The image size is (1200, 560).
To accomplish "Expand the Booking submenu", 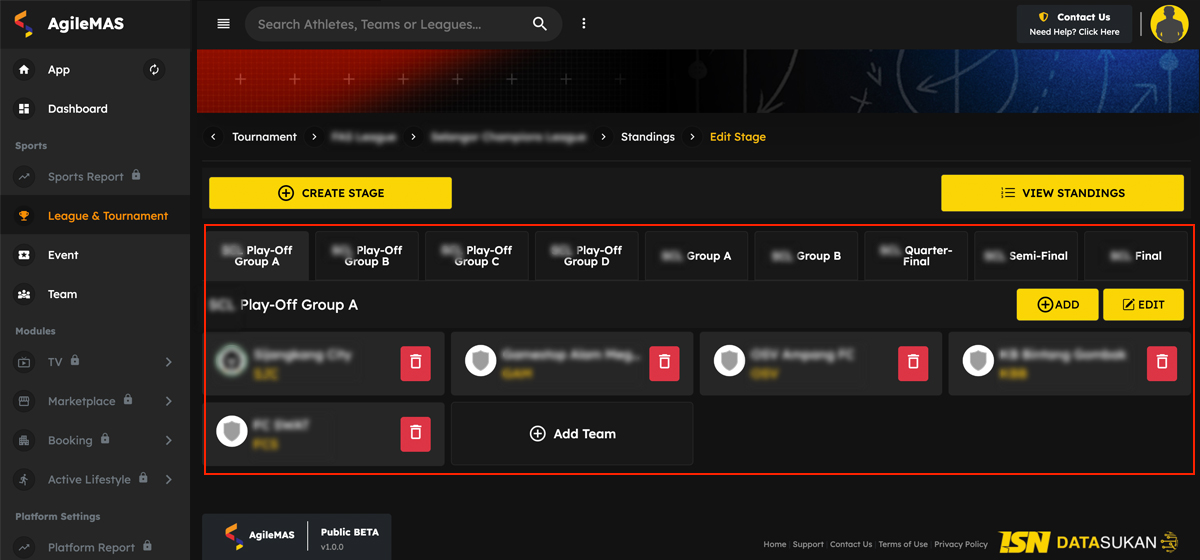I will tap(168, 440).
